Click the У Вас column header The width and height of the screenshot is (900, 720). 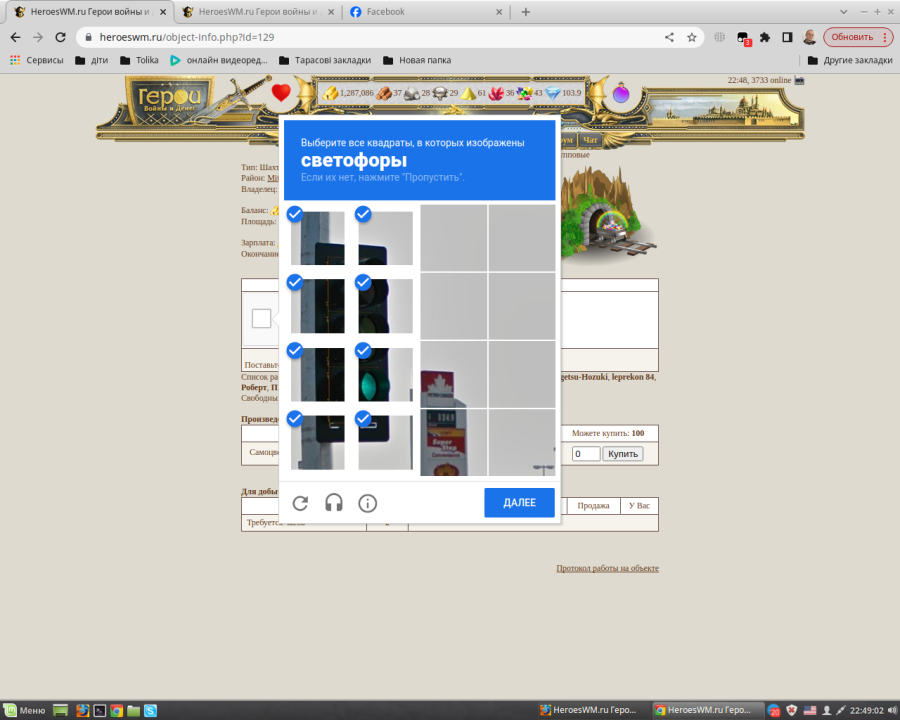click(639, 506)
